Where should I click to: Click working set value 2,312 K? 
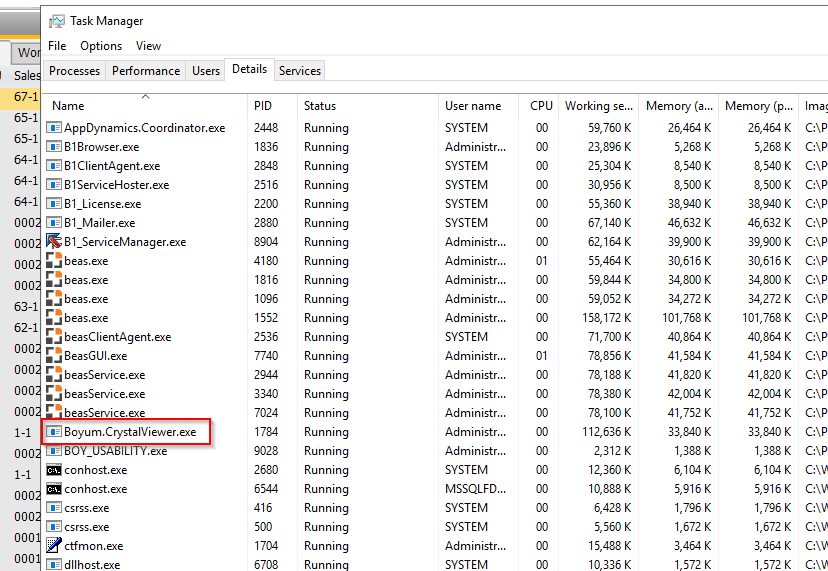click(x=612, y=451)
